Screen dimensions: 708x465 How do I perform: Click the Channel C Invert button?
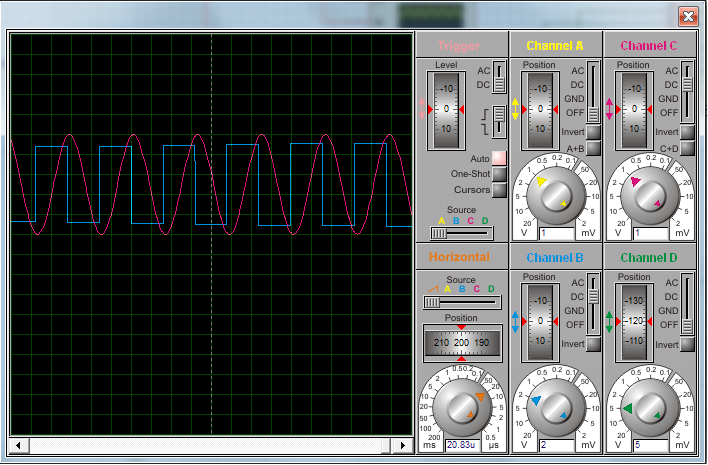click(x=687, y=132)
